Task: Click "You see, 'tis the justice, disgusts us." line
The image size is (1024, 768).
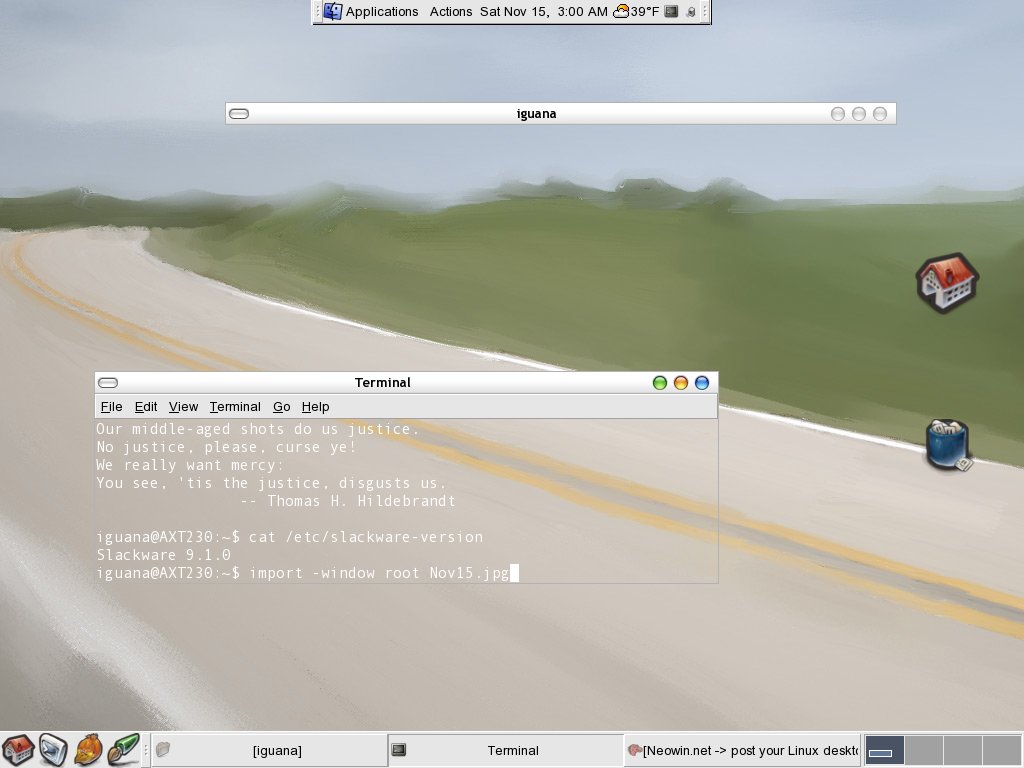Action: [x=271, y=483]
